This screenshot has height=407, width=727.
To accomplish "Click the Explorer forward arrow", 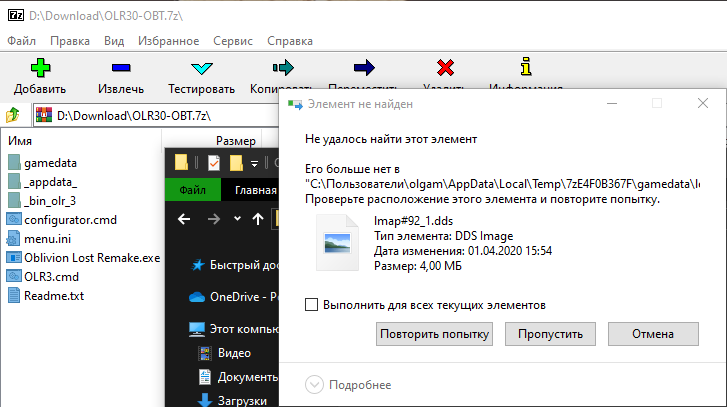I will point(213,219).
